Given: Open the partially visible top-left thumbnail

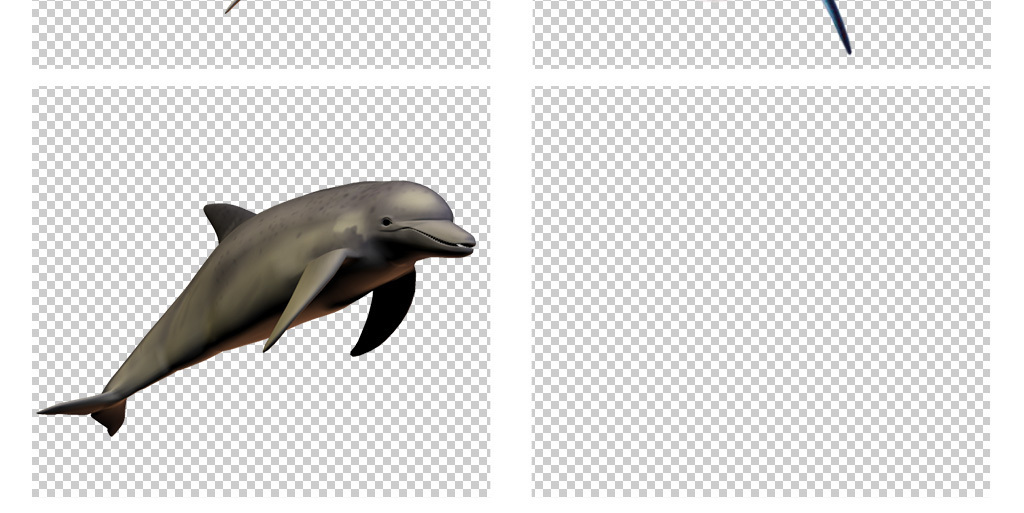Looking at the screenshot, I should (261, 33).
